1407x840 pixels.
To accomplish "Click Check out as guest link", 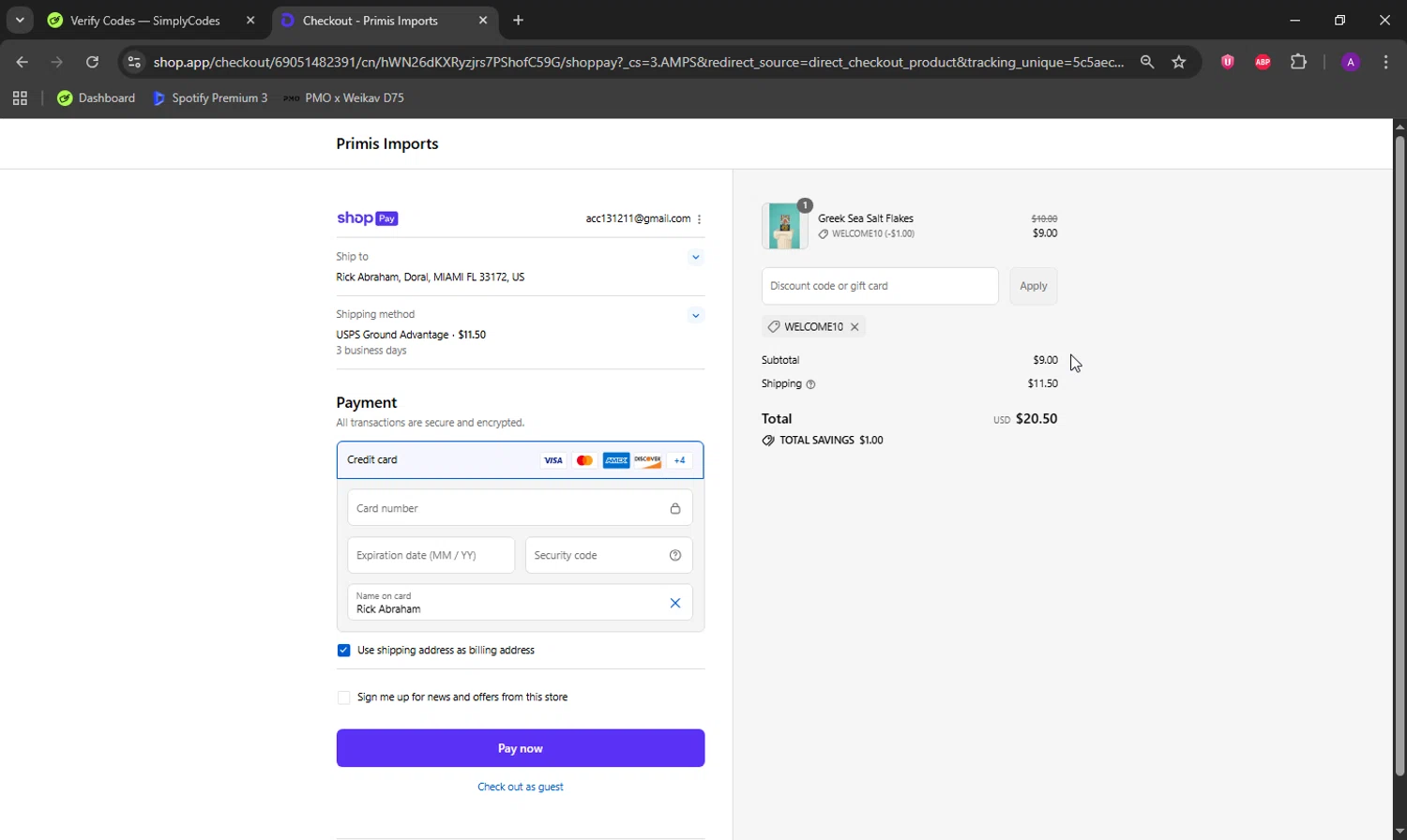I will coord(521,787).
